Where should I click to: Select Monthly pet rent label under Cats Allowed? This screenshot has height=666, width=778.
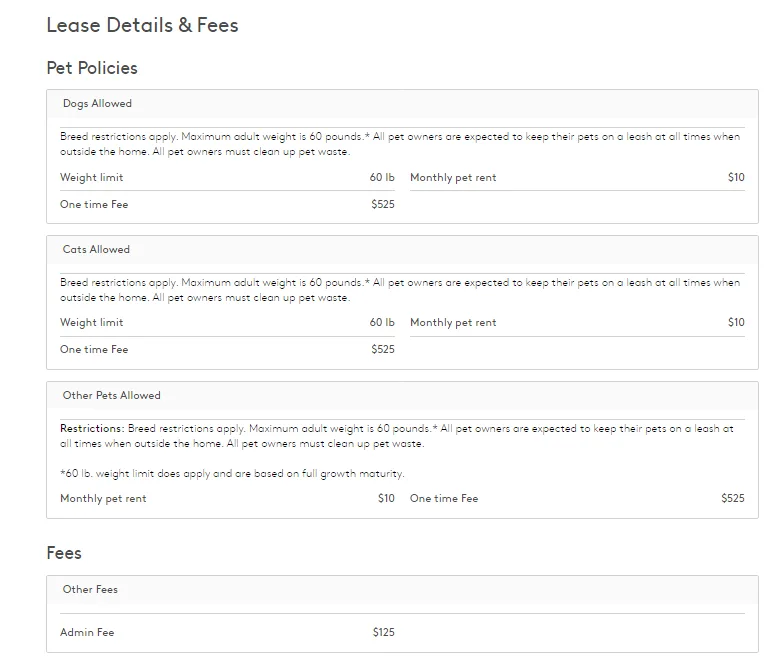pyautogui.click(x=453, y=323)
